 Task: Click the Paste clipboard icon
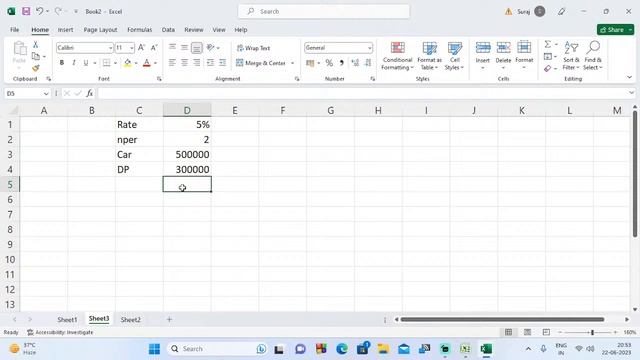[19, 49]
